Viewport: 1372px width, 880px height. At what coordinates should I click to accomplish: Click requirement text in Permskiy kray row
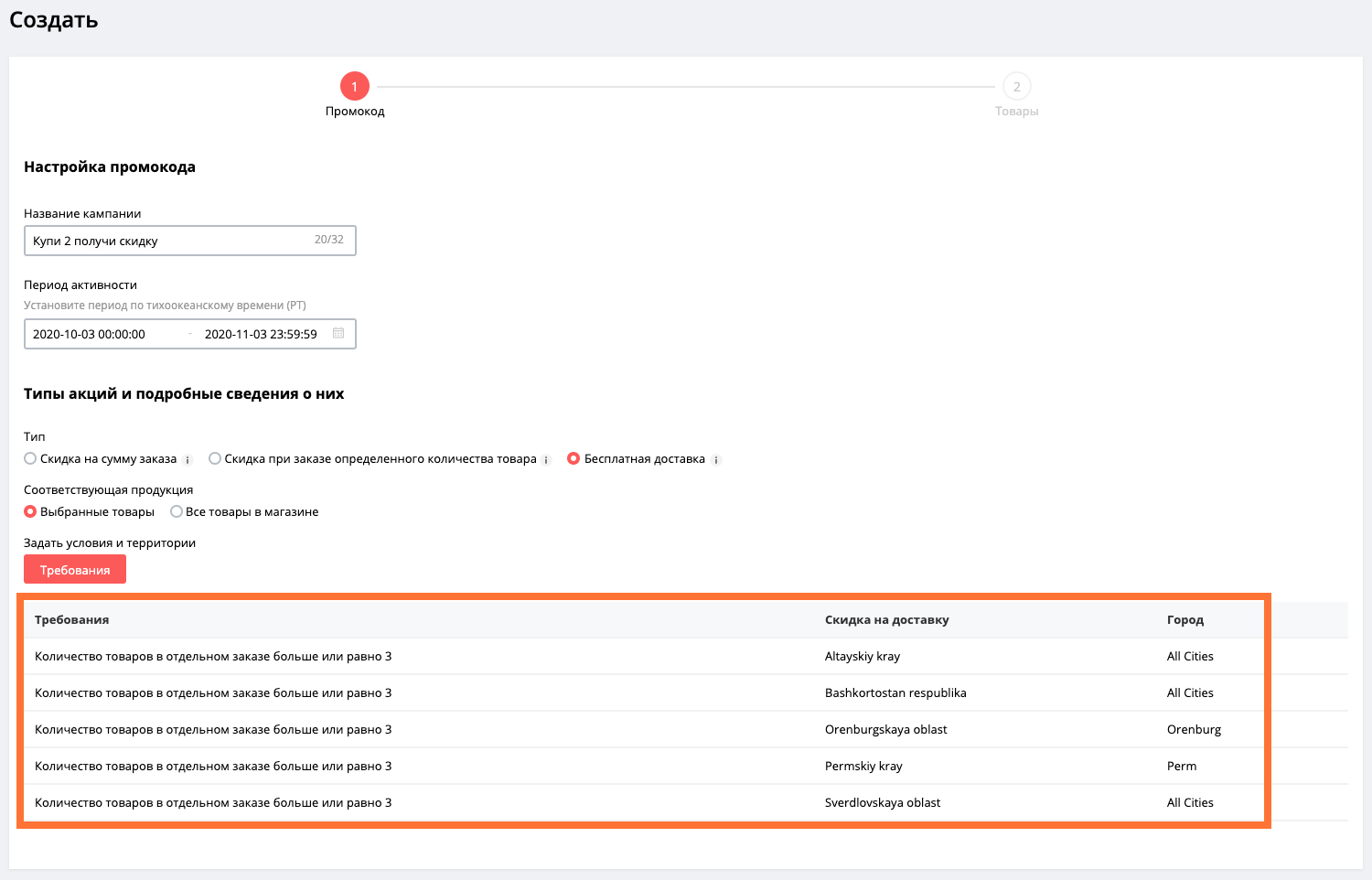click(x=213, y=766)
